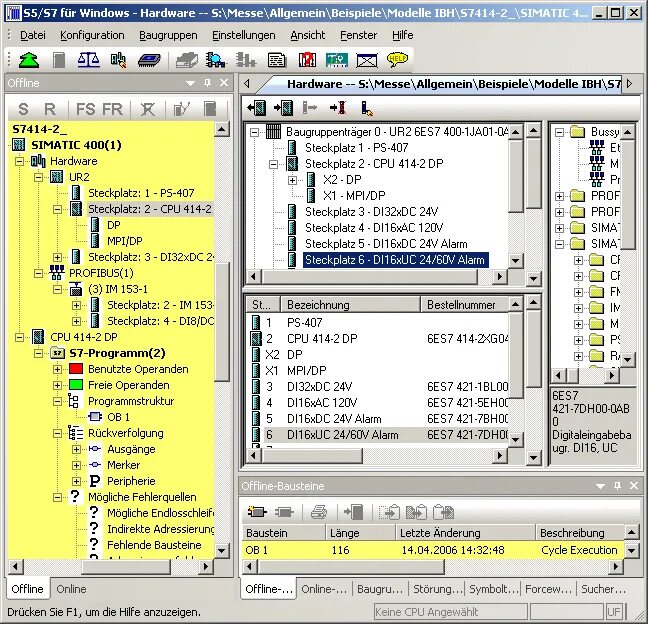648x624 pixels.
Task: Click the balance scales compare icon
Action: (88, 60)
